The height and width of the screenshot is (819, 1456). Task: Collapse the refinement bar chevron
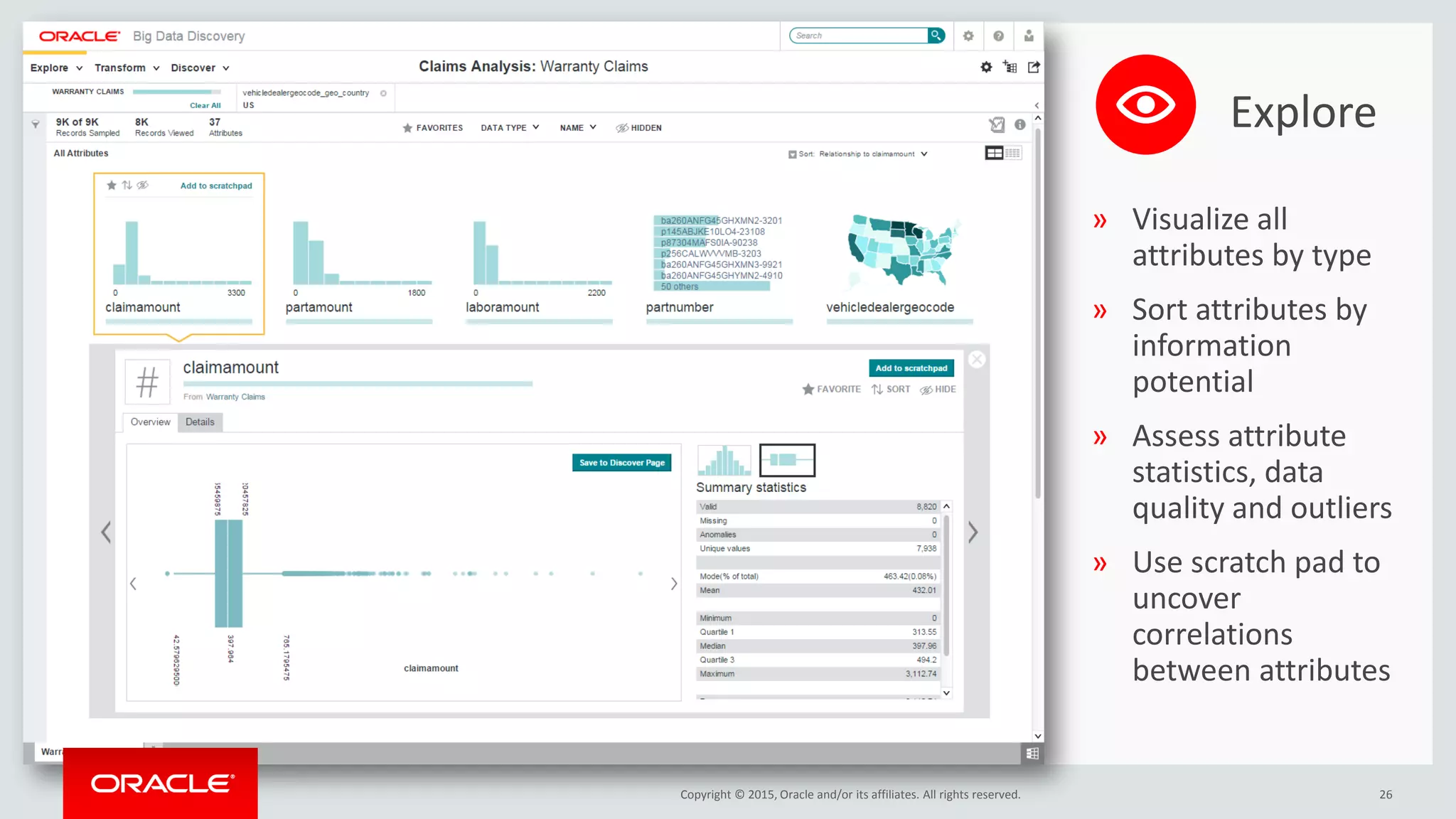click(1037, 105)
